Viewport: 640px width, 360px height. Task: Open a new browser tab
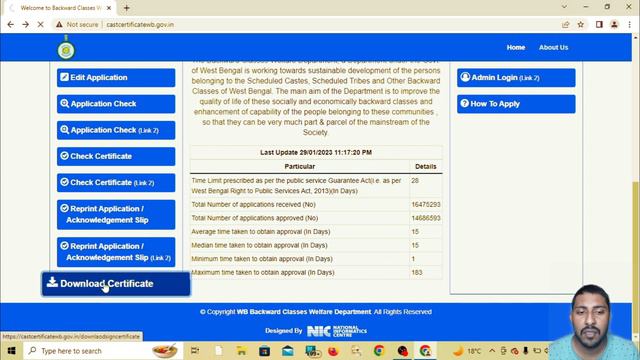click(127, 8)
